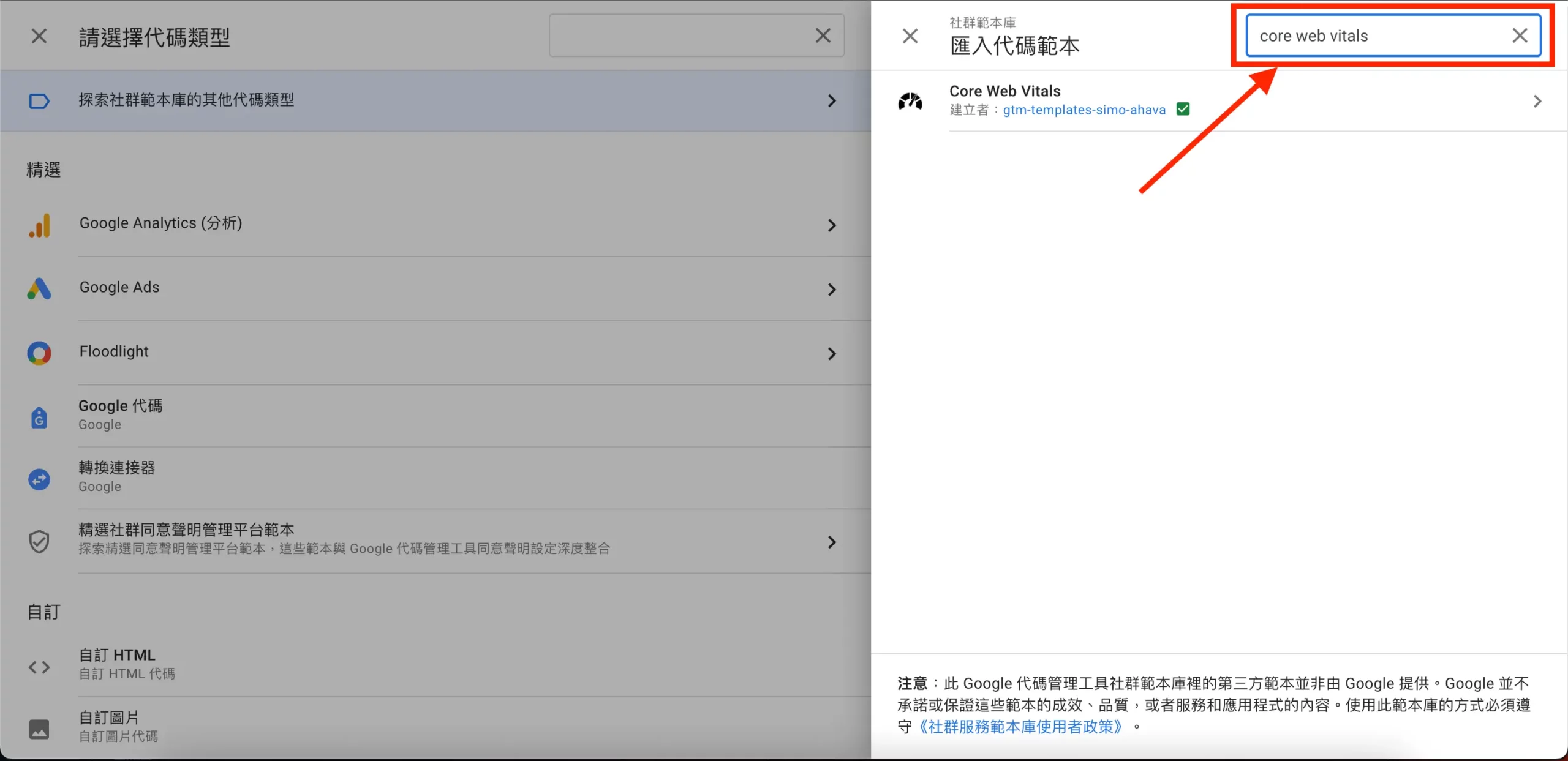Select the Google Analytics template icon
The width and height of the screenshot is (1568, 761).
click(x=39, y=225)
